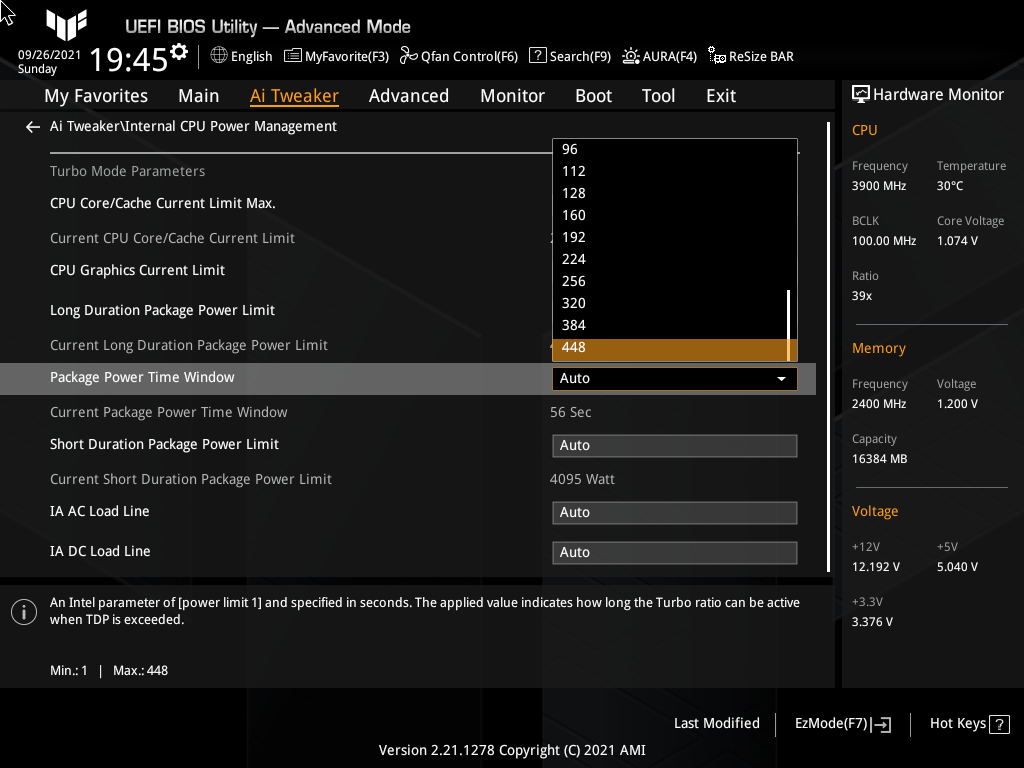This screenshot has width=1024, height=768.
Task: Add this page to MyFavorite
Action: [336, 56]
